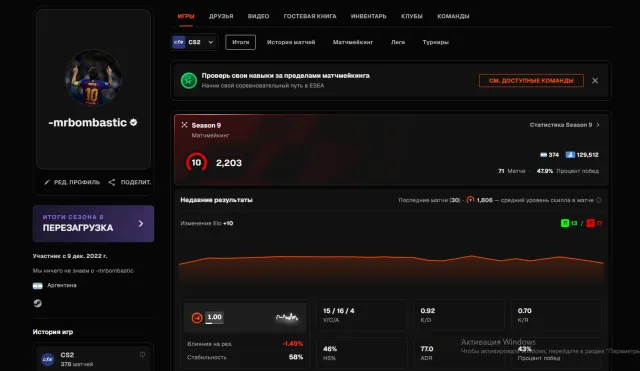Click the Стабильность 58% row
640x371 pixels.
pyautogui.click(x=245, y=357)
